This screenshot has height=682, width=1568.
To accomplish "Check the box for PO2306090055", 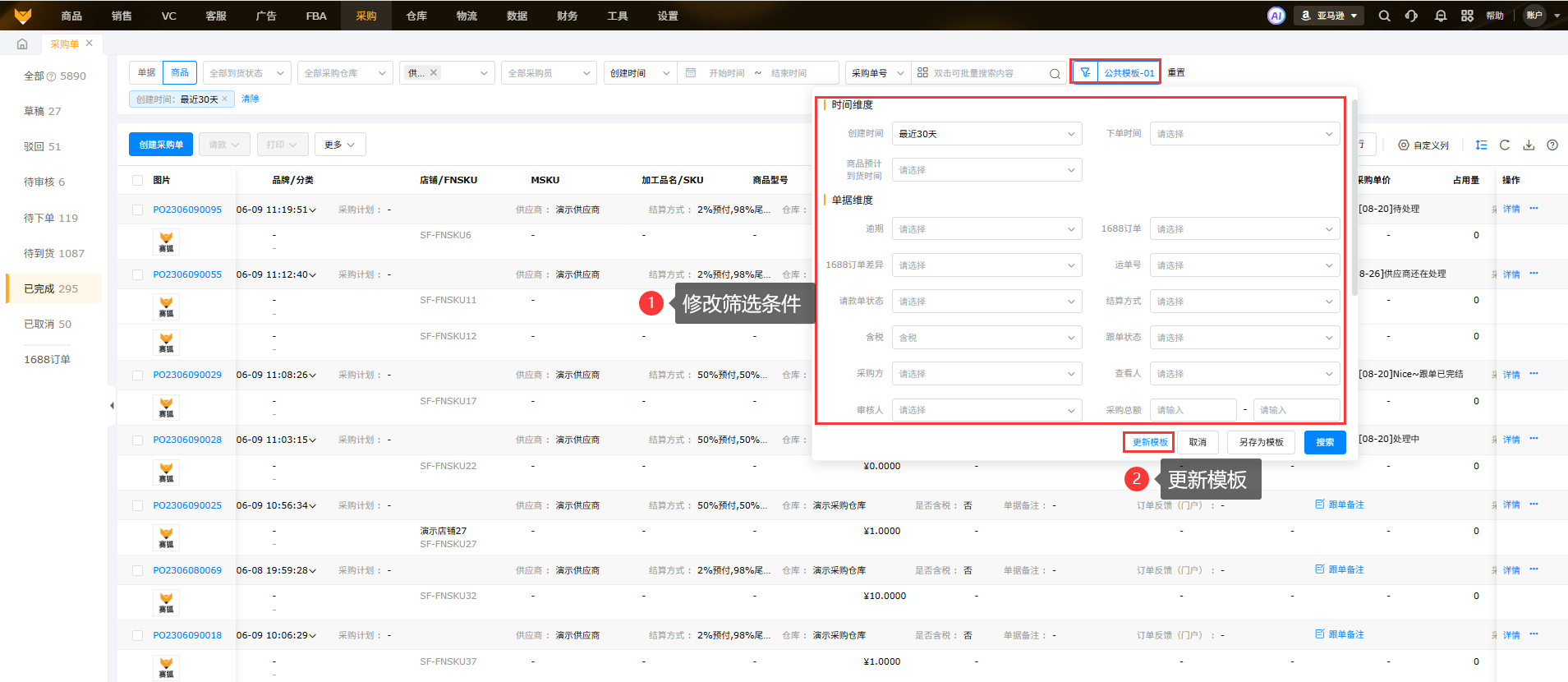I will 137,274.
